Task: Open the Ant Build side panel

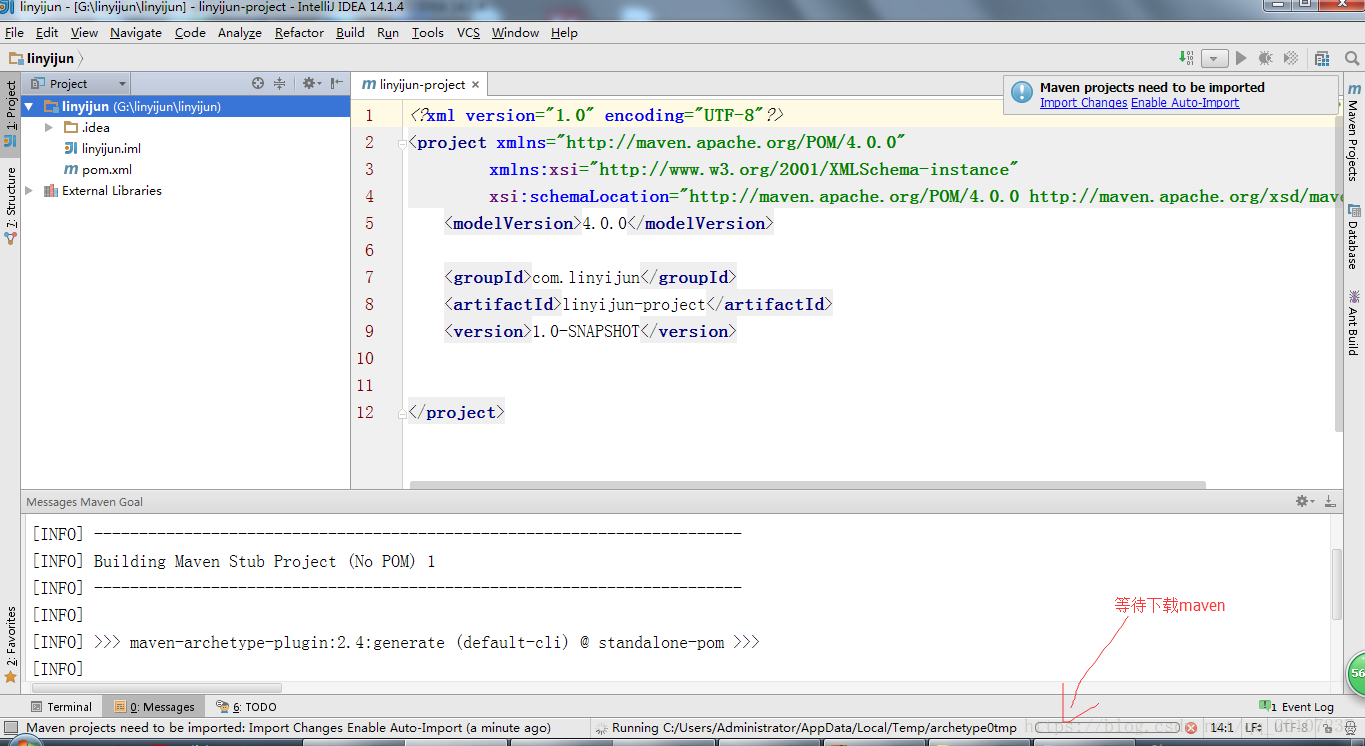Action: click(1354, 322)
